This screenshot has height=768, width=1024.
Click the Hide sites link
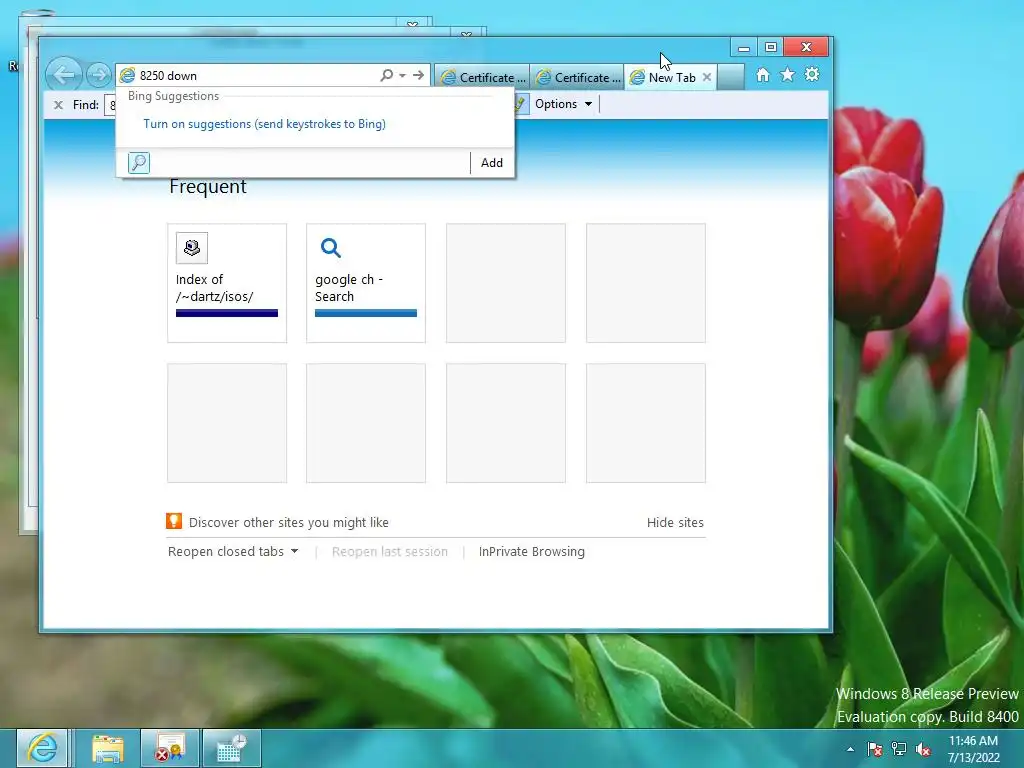point(675,522)
